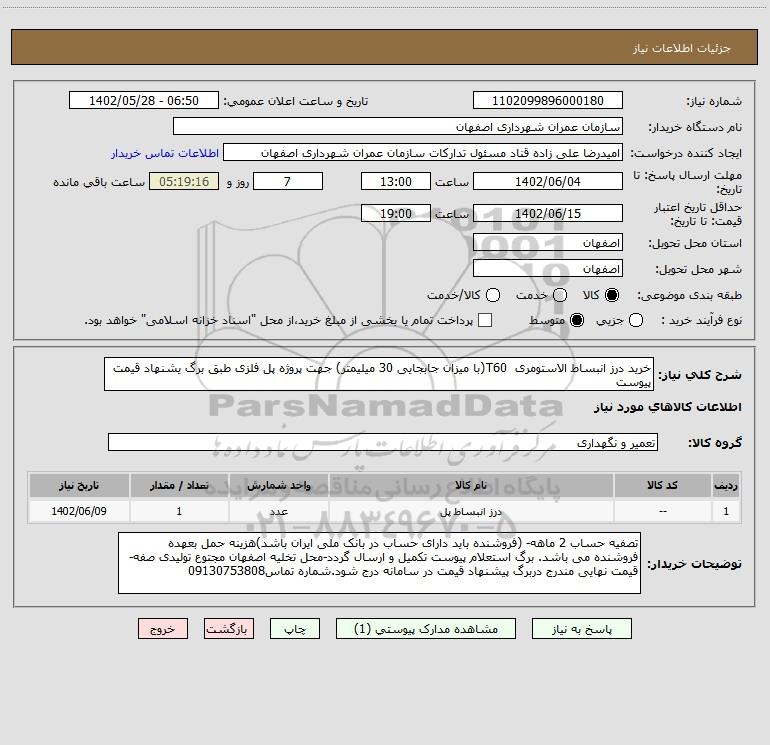Click the delivery province field اصفهان
The height and width of the screenshot is (745, 770).
tap(548, 243)
